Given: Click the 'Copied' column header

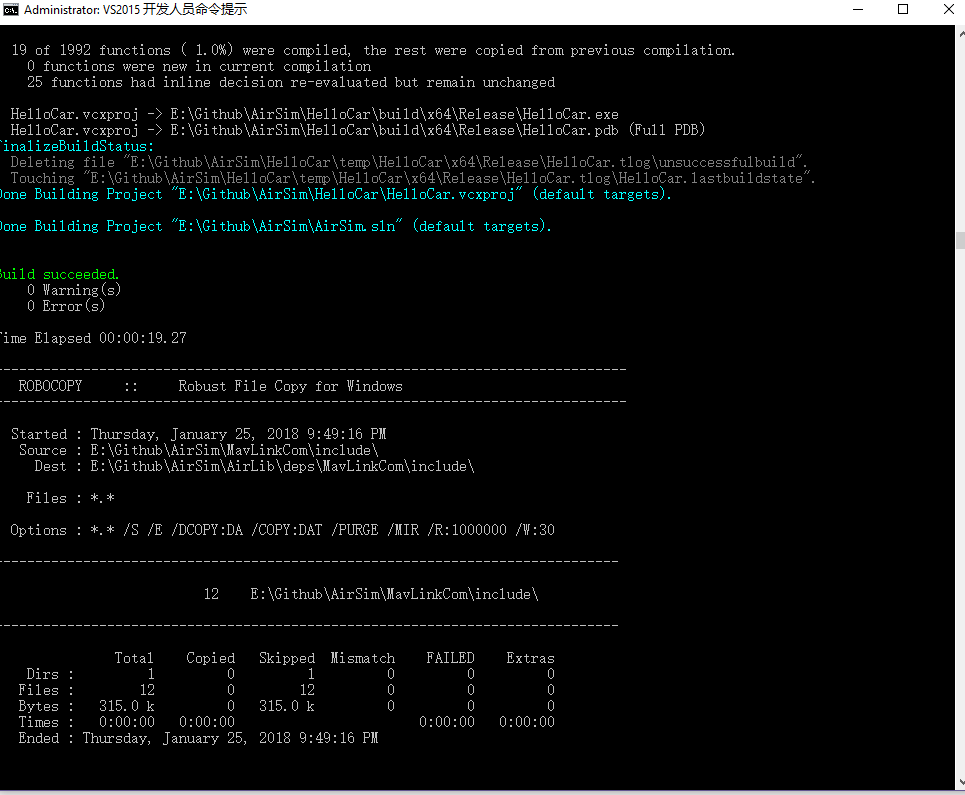Looking at the screenshot, I should pyautogui.click(x=210, y=658).
